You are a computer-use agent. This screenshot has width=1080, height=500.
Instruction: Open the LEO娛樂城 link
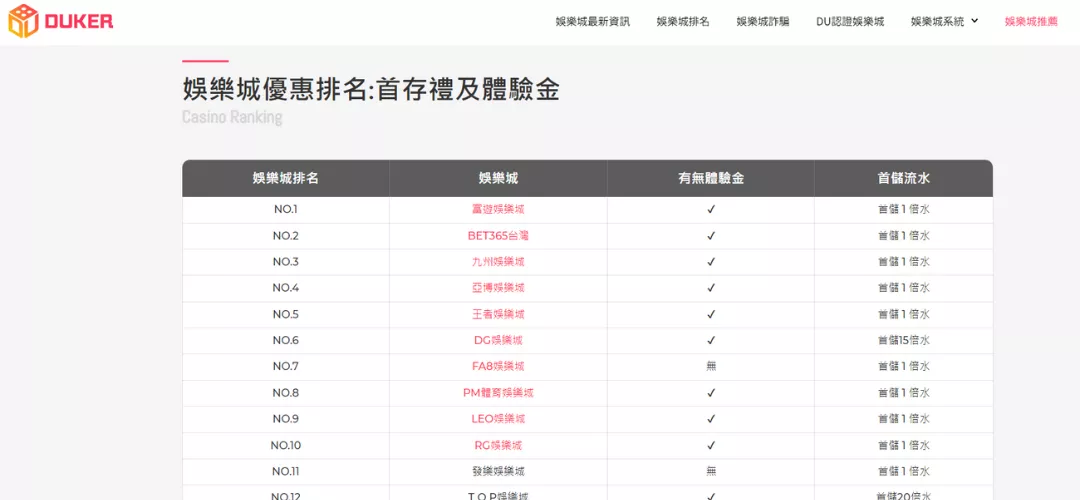click(498, 419)
